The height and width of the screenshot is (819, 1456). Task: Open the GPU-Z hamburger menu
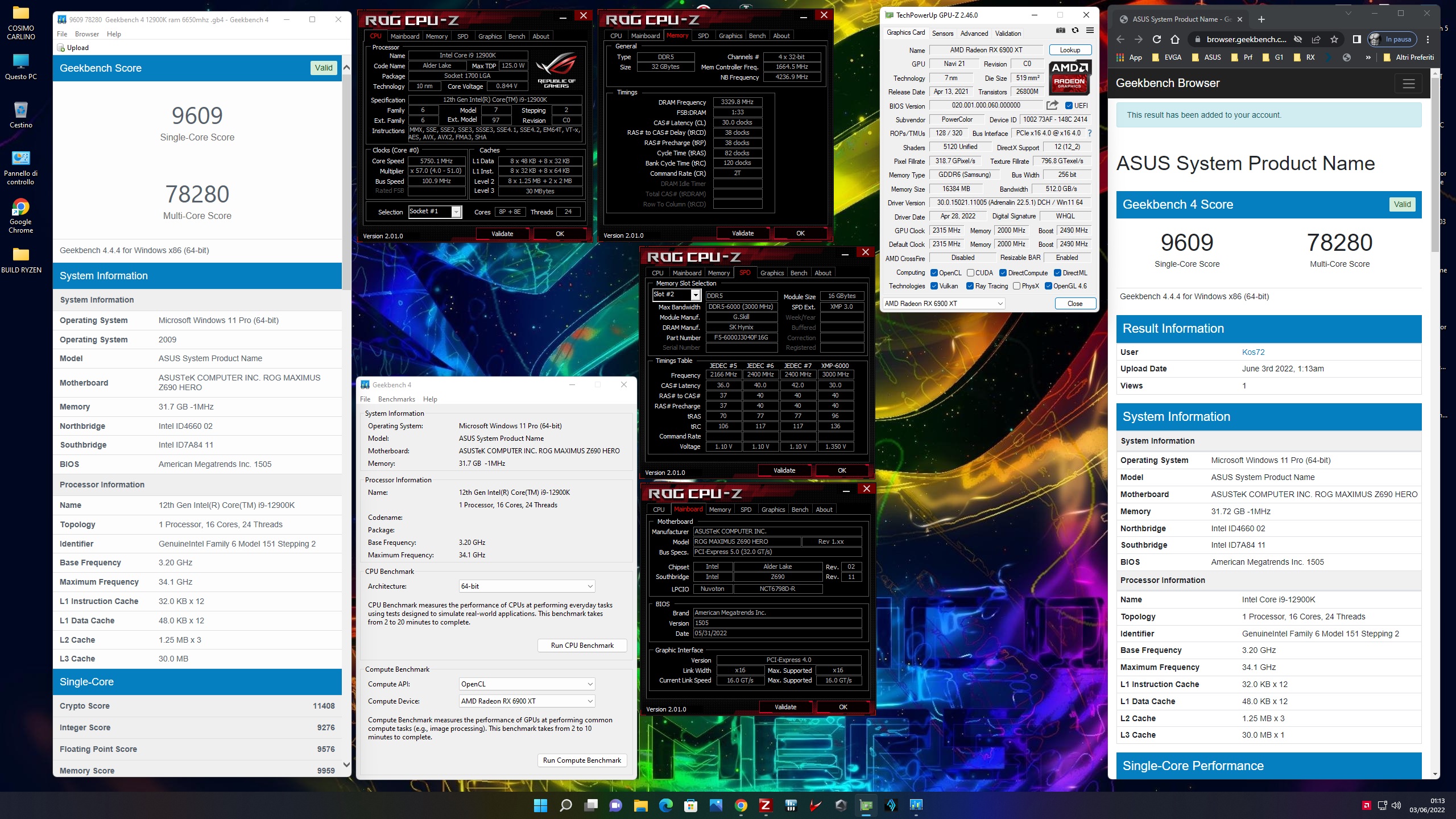(1090, 31)
